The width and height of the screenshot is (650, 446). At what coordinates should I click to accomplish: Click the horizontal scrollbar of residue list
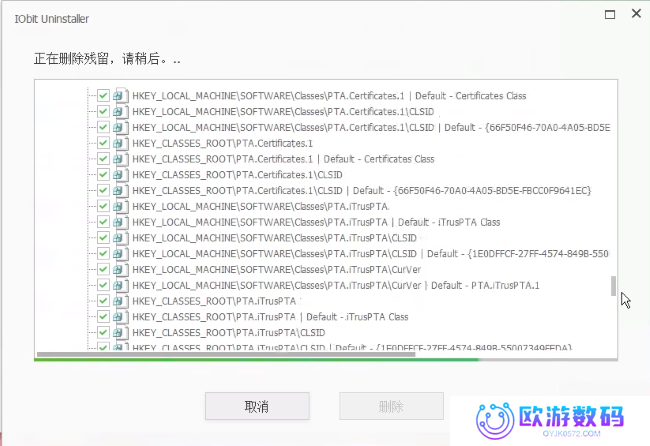(226, 354)
